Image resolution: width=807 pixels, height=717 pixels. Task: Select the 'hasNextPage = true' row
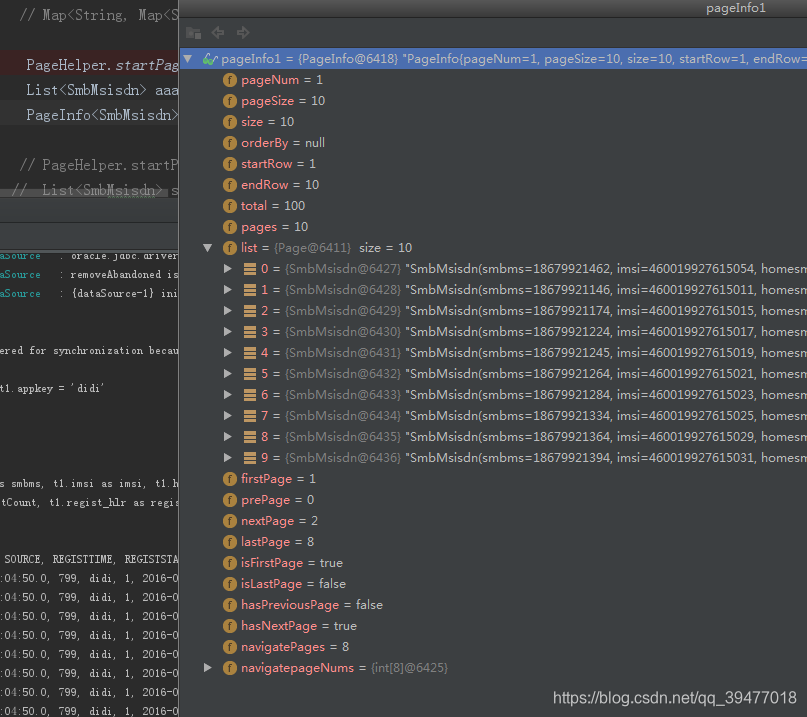click(x=493, y=626)
